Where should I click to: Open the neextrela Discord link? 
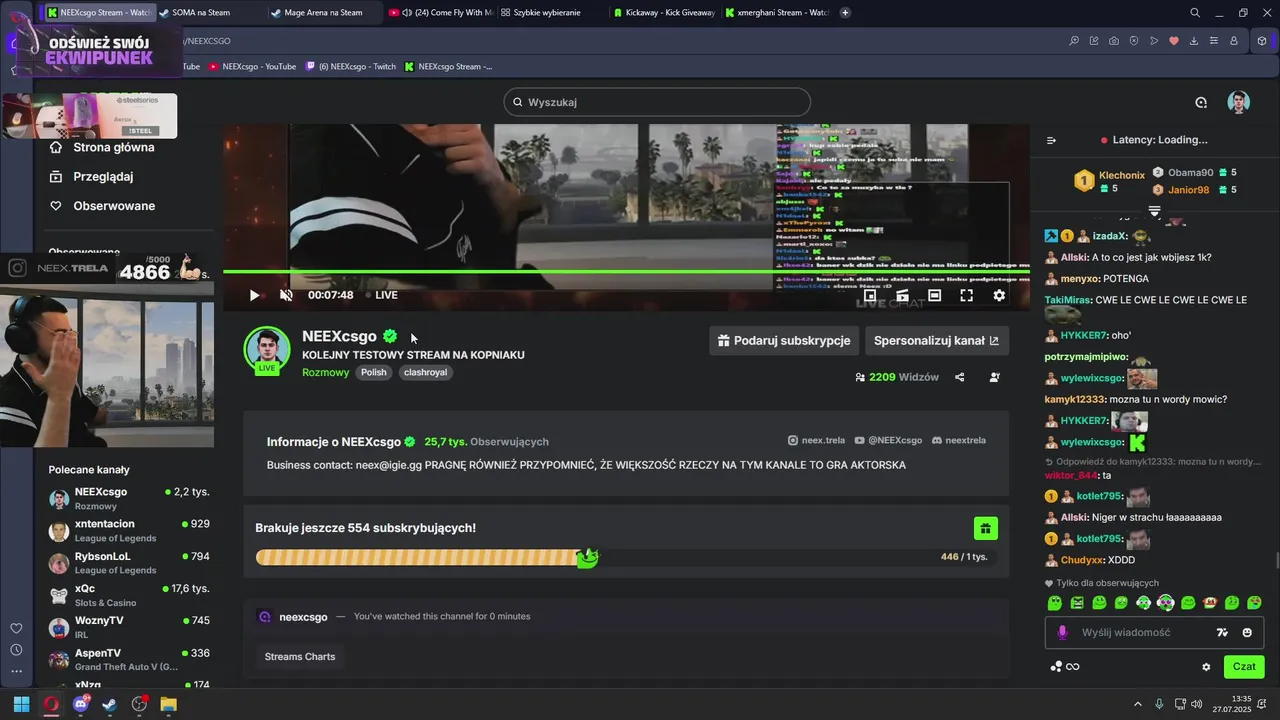pos(958,440)
